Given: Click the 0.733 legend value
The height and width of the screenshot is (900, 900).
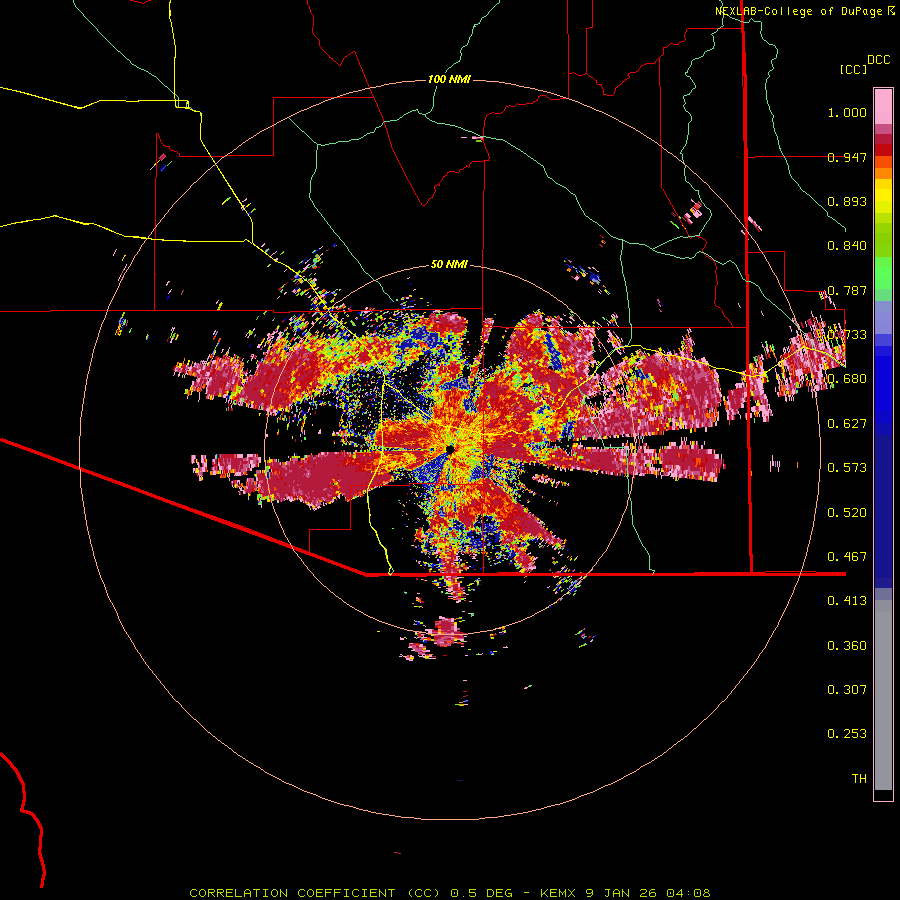Looking at the screenshot, I should 847,335.
